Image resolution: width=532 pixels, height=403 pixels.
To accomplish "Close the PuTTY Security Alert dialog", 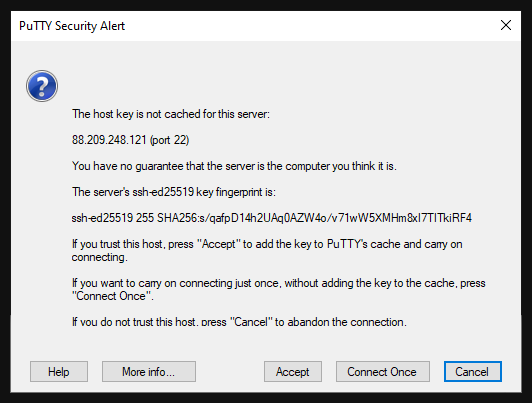I will pyautogui.click(x=506, y=25).
